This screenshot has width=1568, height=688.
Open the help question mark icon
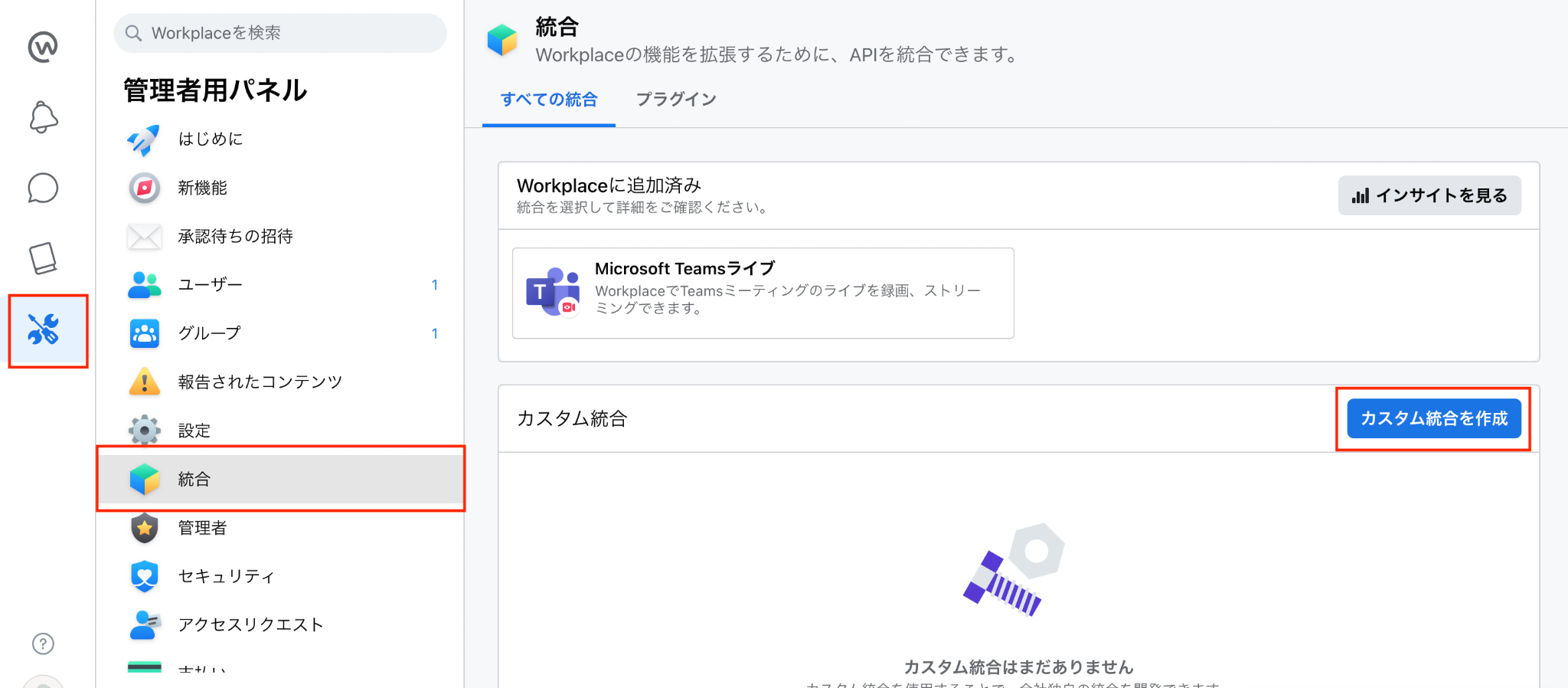pos(43,644)
